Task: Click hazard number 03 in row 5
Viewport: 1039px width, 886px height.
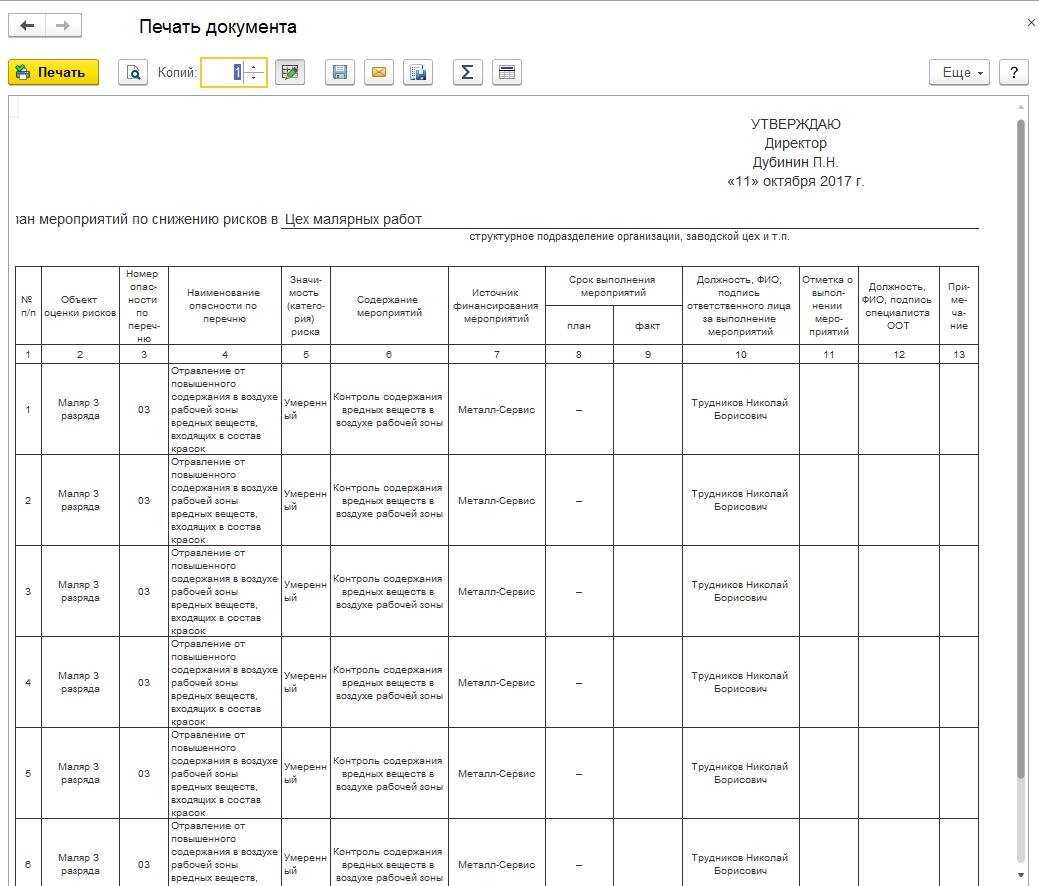Action: [144, 773]
